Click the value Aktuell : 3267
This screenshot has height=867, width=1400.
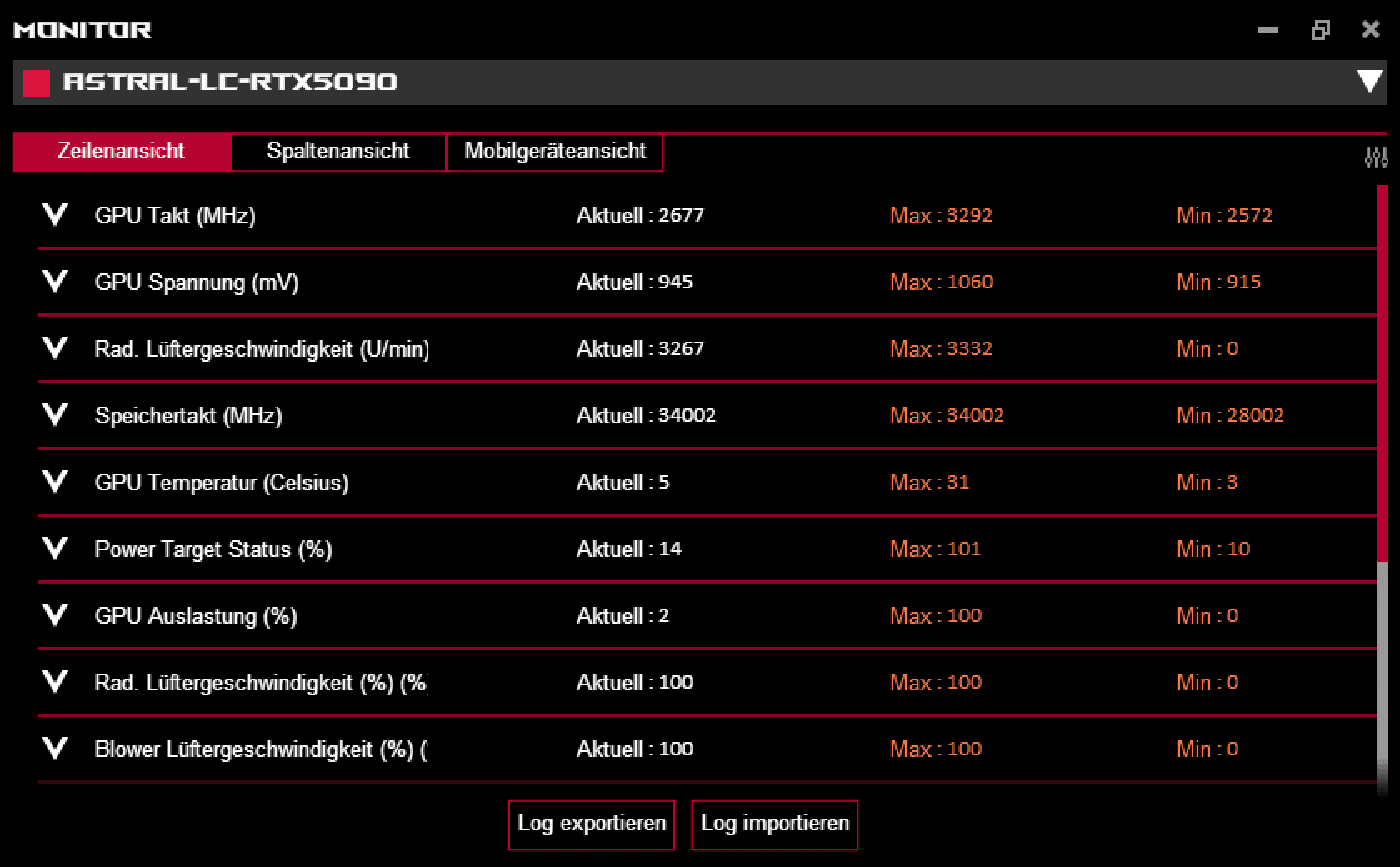pyautogui.click(x=640, y=349)
